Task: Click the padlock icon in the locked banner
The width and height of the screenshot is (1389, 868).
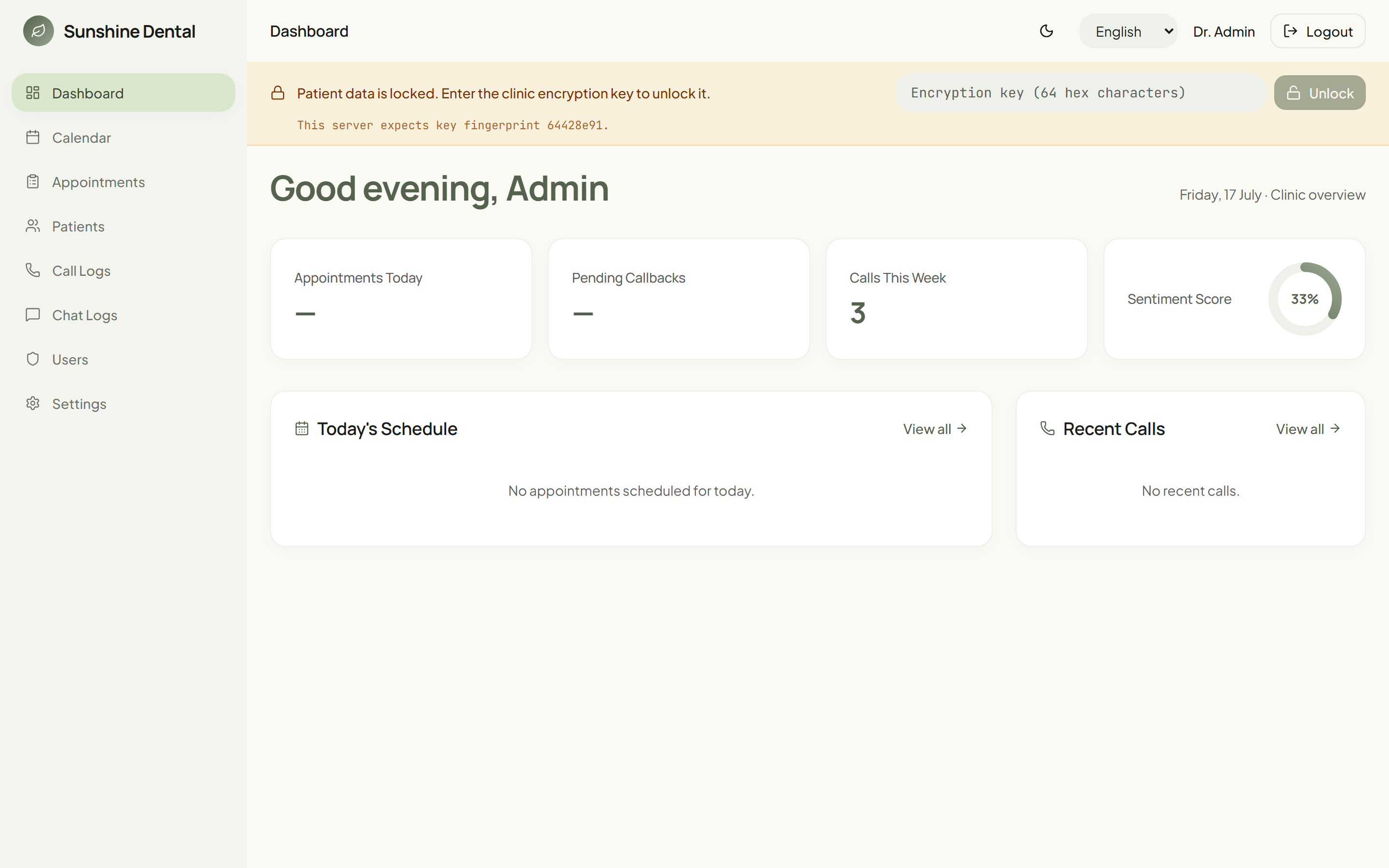Action: pyautogui.click(x=278, y=93)
